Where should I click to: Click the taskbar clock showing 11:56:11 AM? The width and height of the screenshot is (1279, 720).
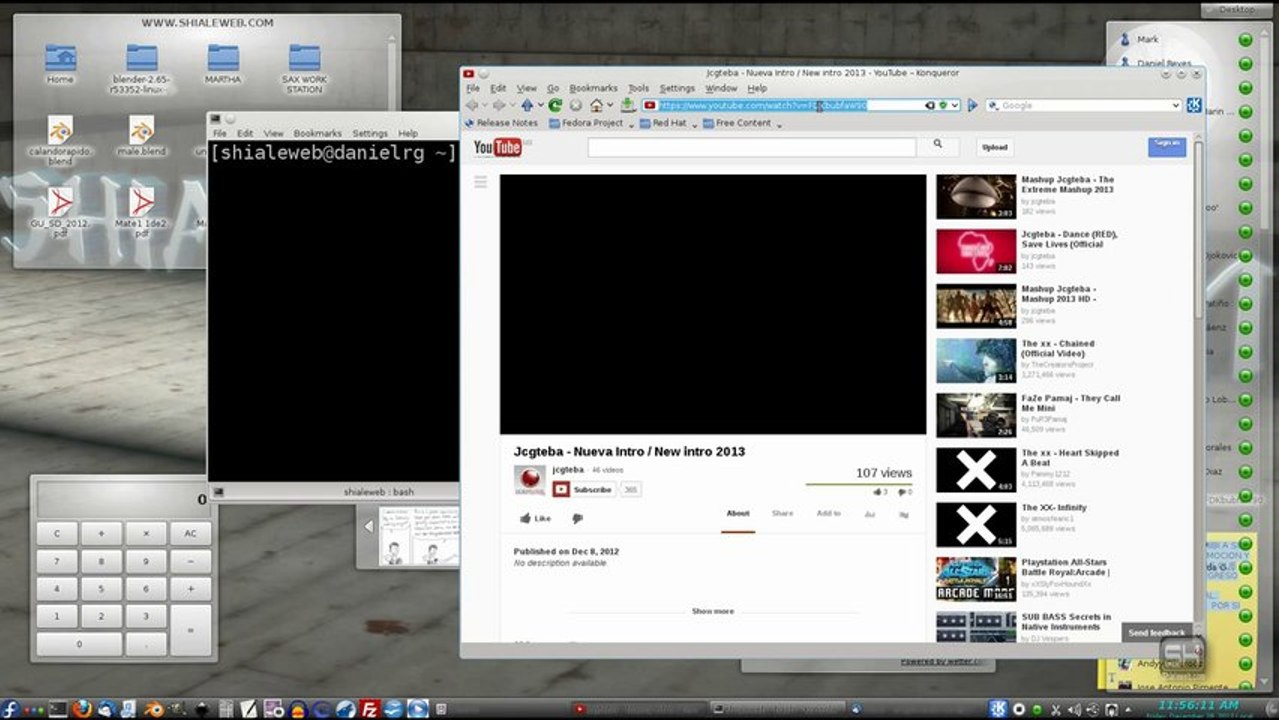(x=1197, y=705)
